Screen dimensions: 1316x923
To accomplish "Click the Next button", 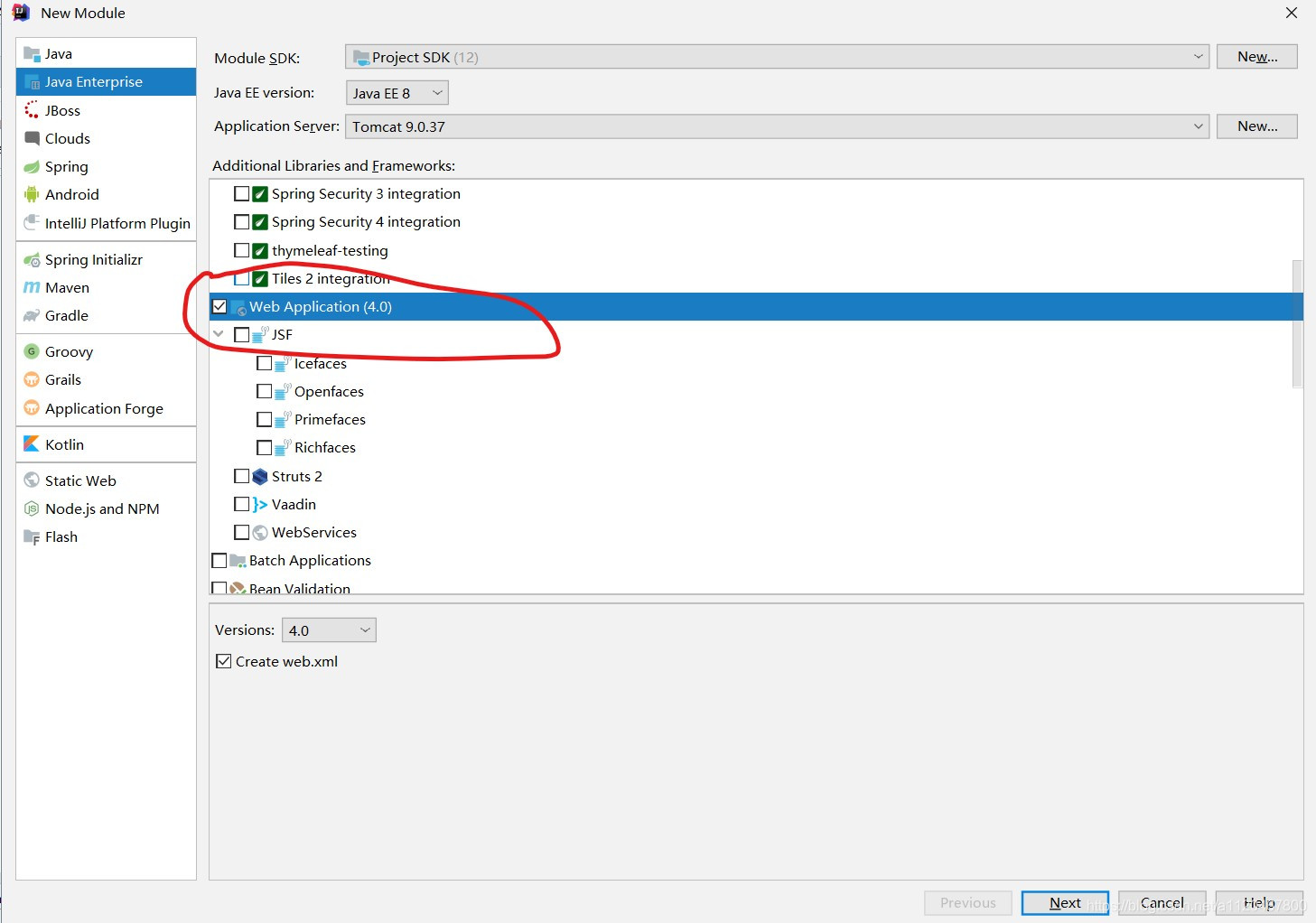I will click(1065, 903).
